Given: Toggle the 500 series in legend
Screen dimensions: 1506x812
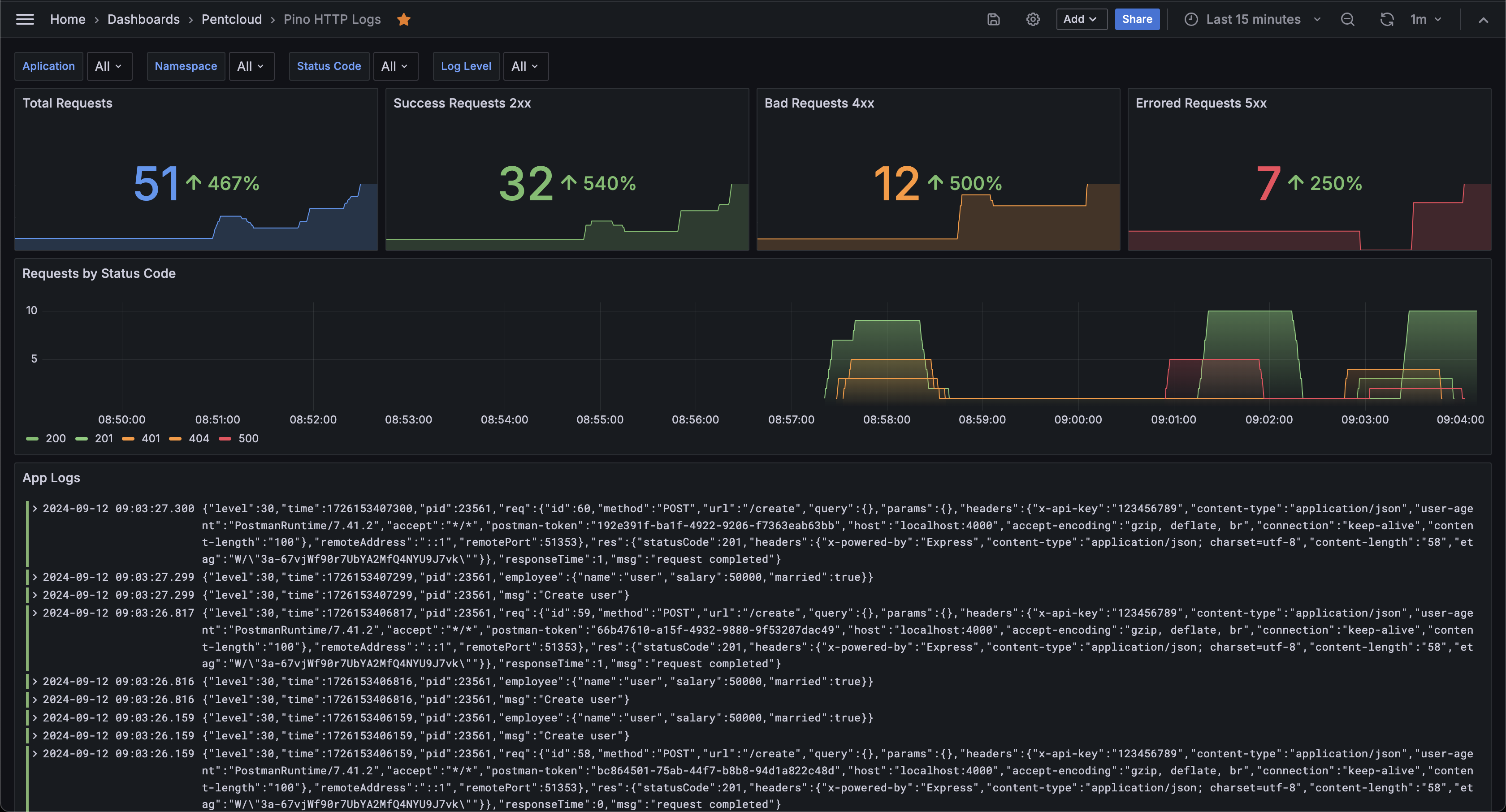Looking at the screenshot, I should point(248,438).
